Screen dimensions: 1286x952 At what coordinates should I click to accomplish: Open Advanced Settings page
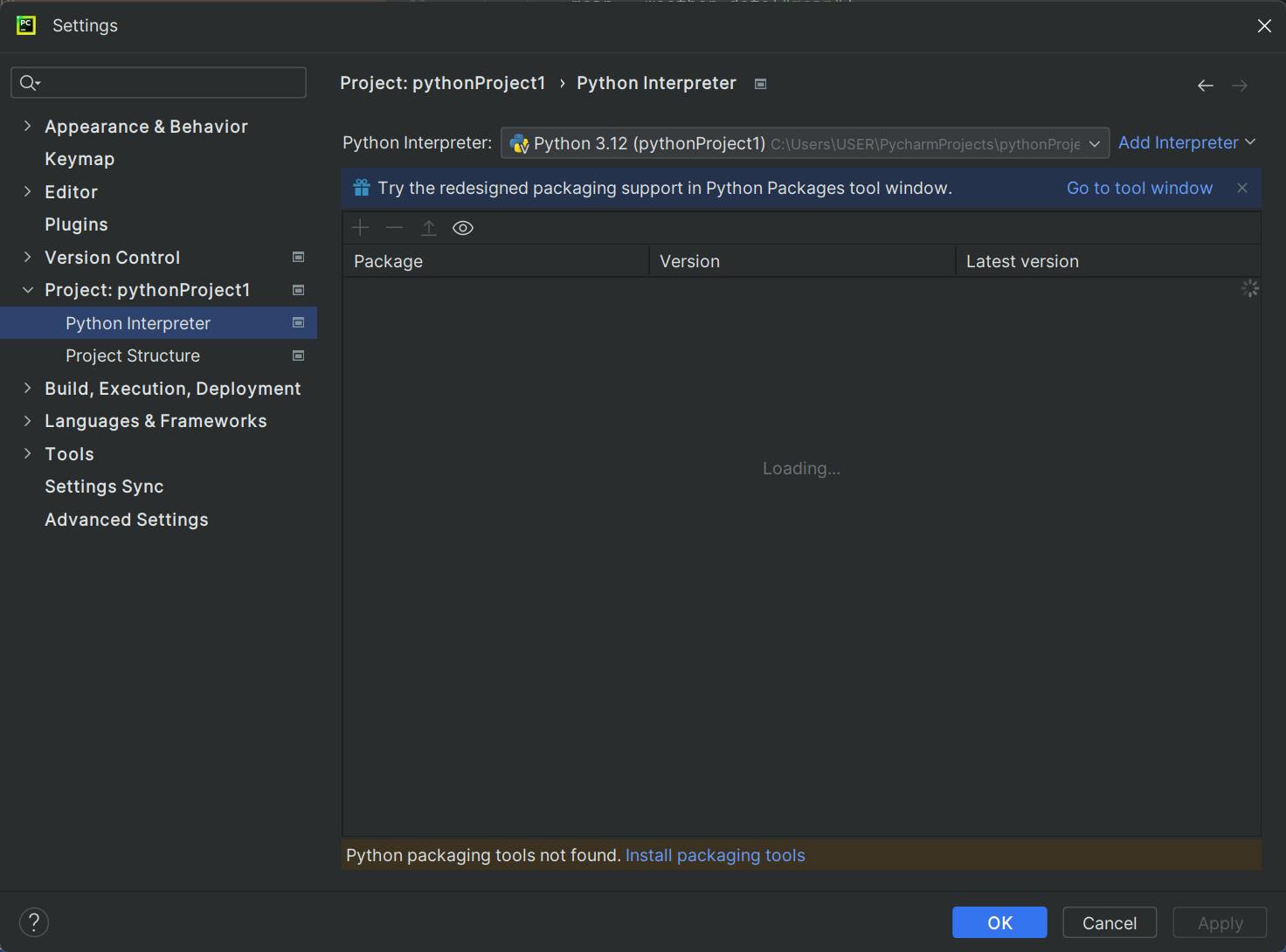(x=127, y=520)
